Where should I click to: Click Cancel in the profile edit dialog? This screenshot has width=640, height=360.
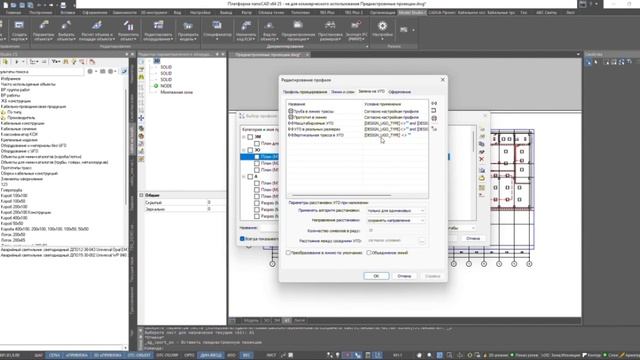click(404, 276)
